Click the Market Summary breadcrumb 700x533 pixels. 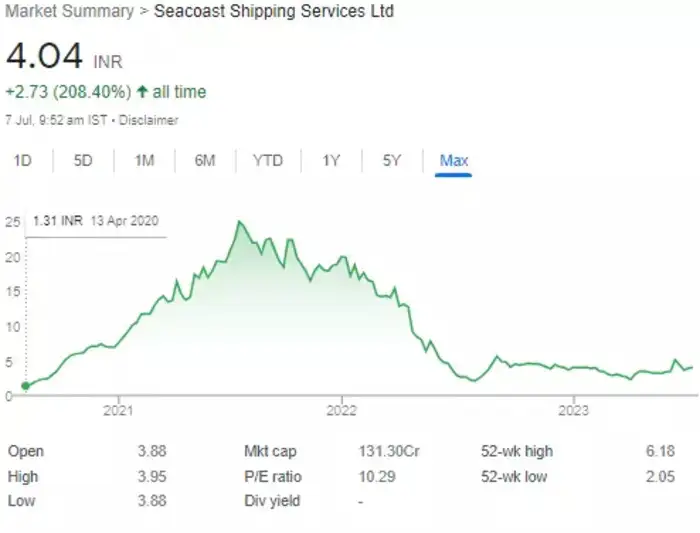coord(69,12)
